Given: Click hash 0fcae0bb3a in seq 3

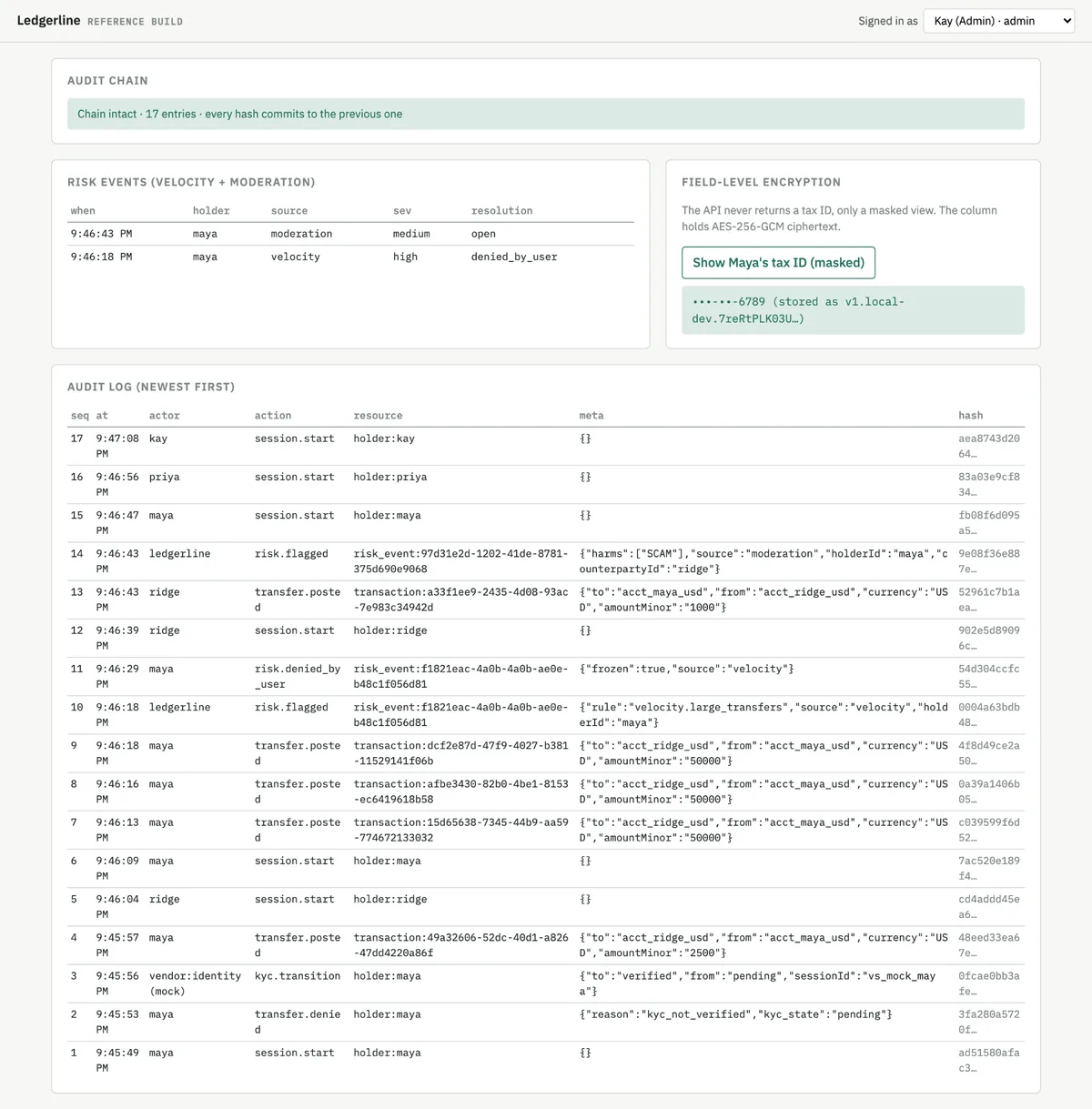Looking at the screenshot, I should click(x=989, y=983).
